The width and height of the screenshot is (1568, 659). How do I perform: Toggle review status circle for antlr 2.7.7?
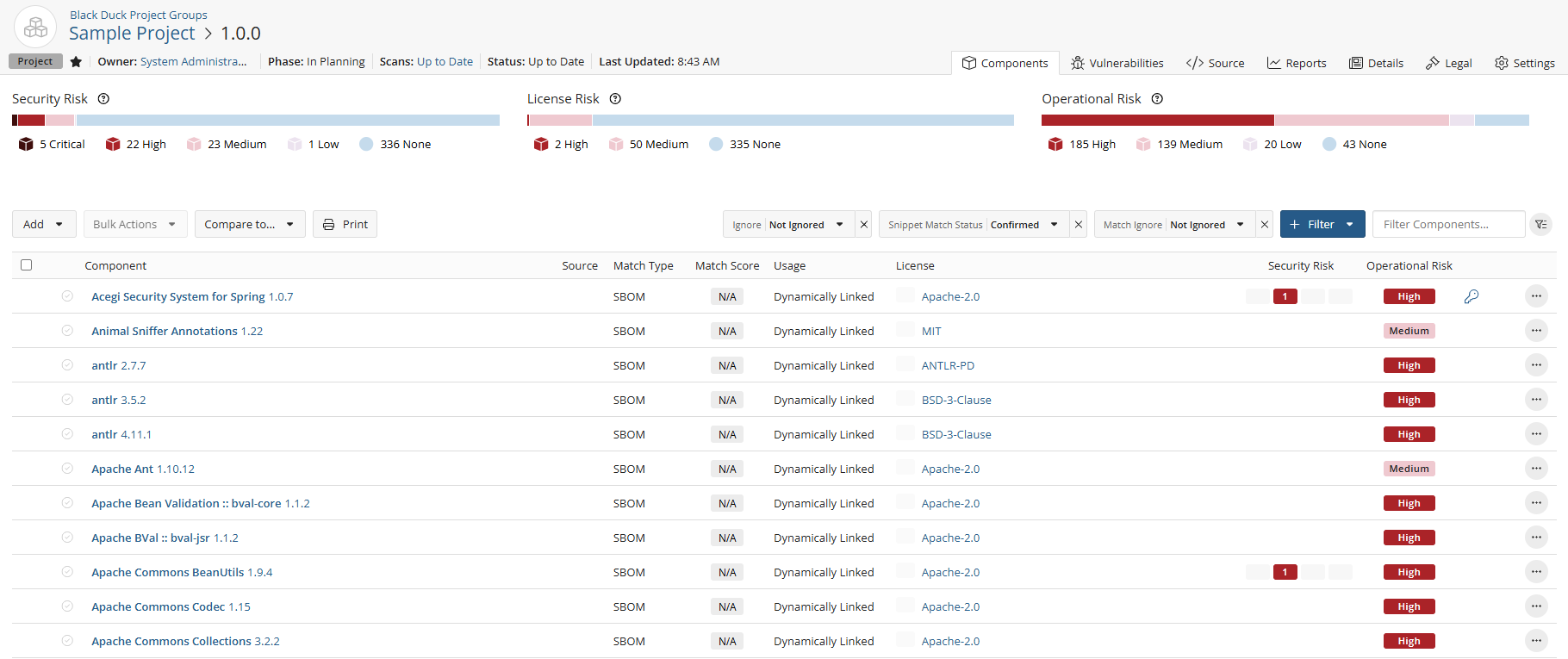(x=67, y=365)
